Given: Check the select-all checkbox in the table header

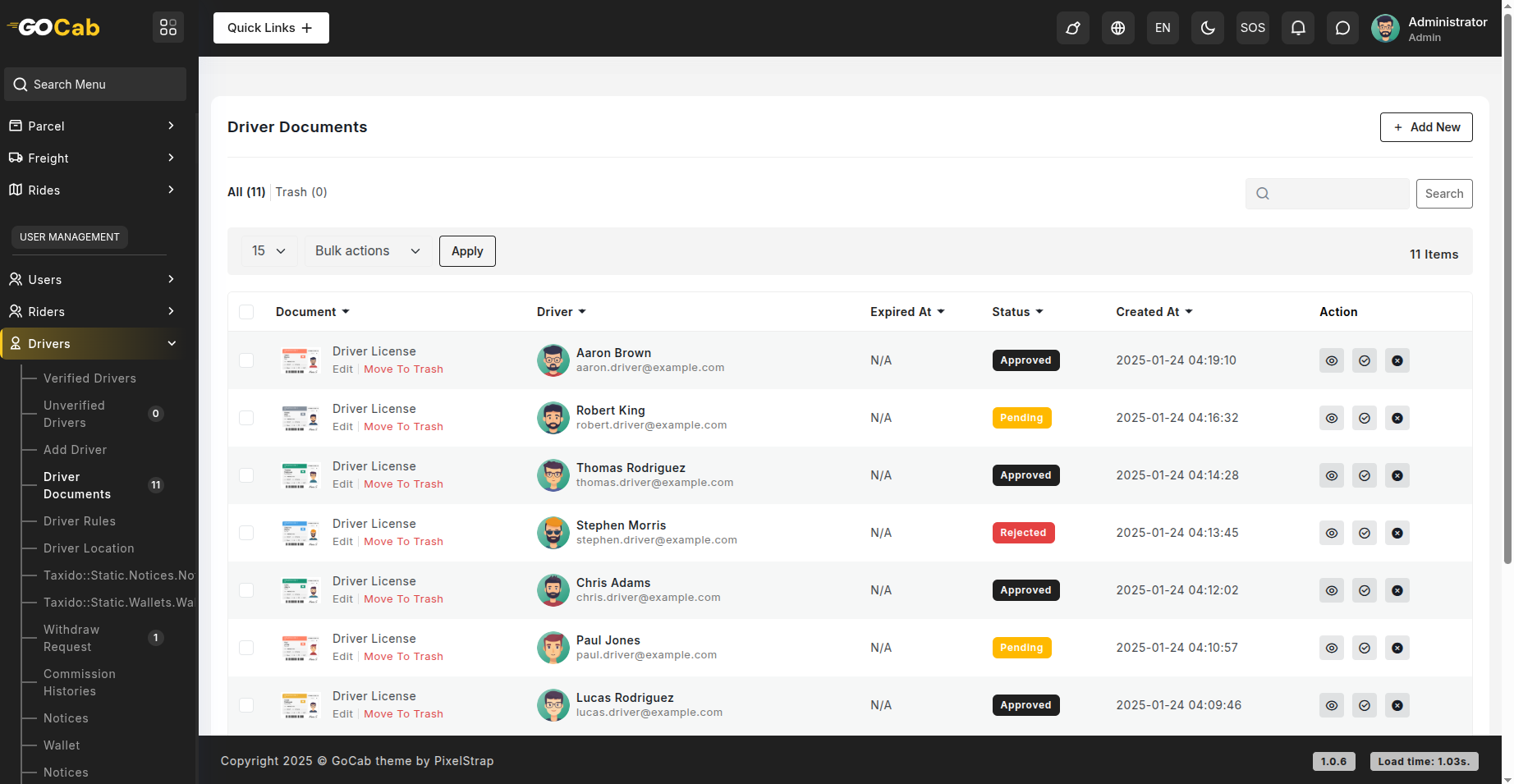Looking at the screenshot, I should pos(246,312).
